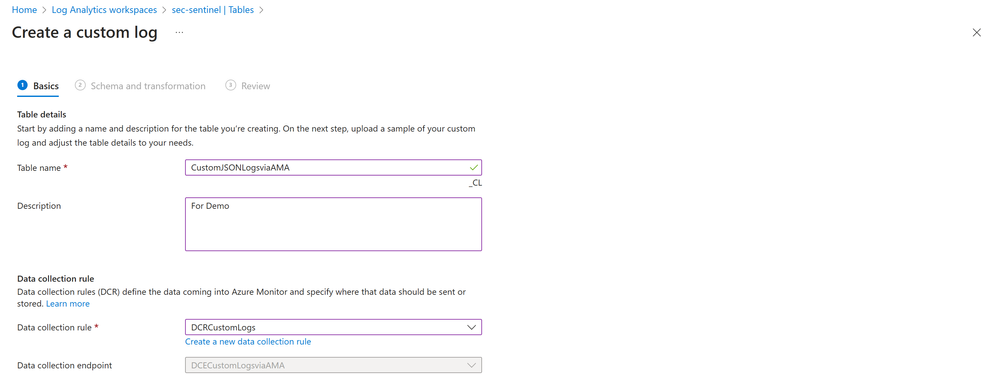The height and width of the screenshot is (384, 999).
Task: Open the Log Analytics workspaces breadcrumb
Action: click(105, 10)
